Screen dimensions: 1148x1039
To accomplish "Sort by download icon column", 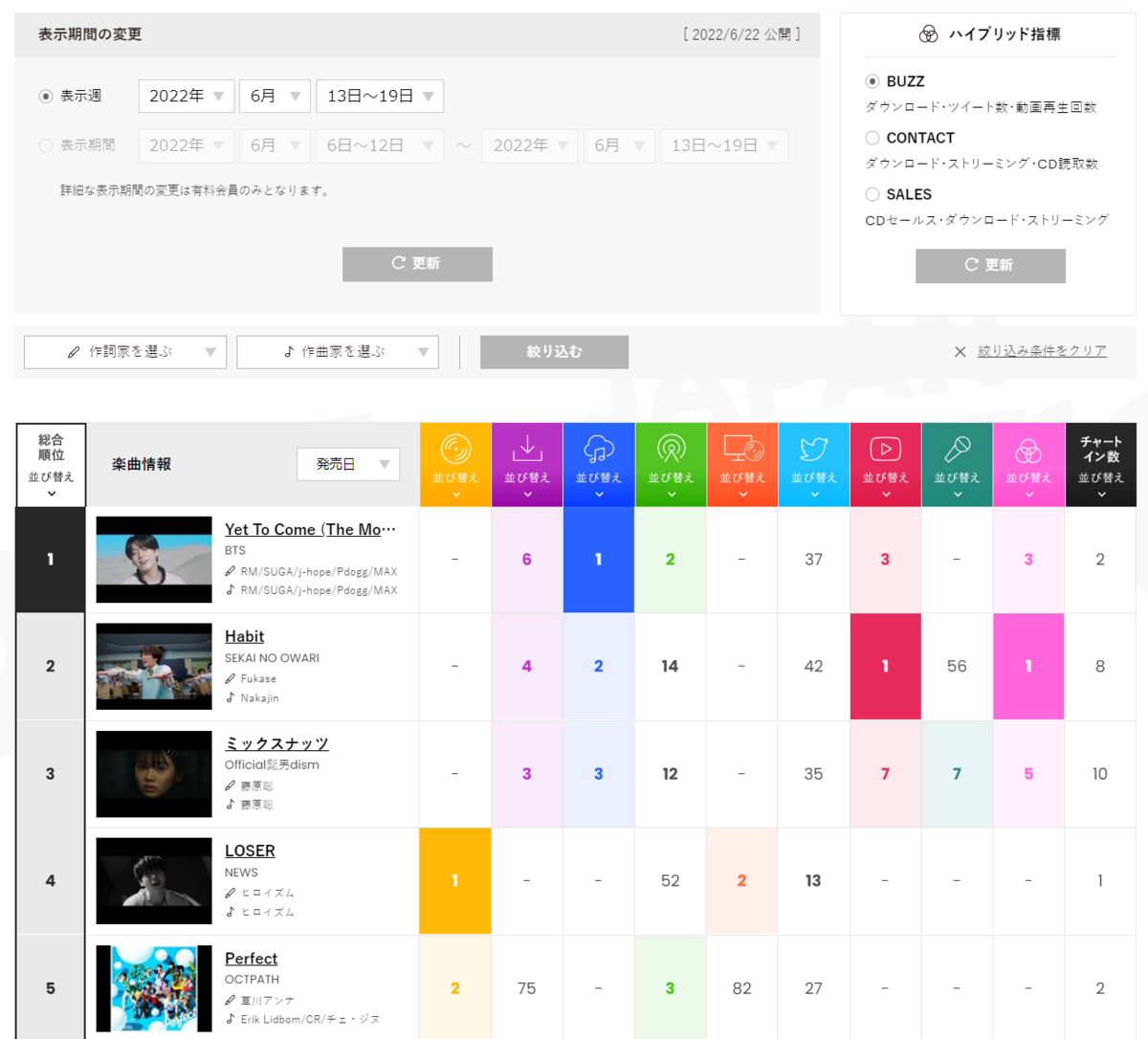I will pos(527,465).
